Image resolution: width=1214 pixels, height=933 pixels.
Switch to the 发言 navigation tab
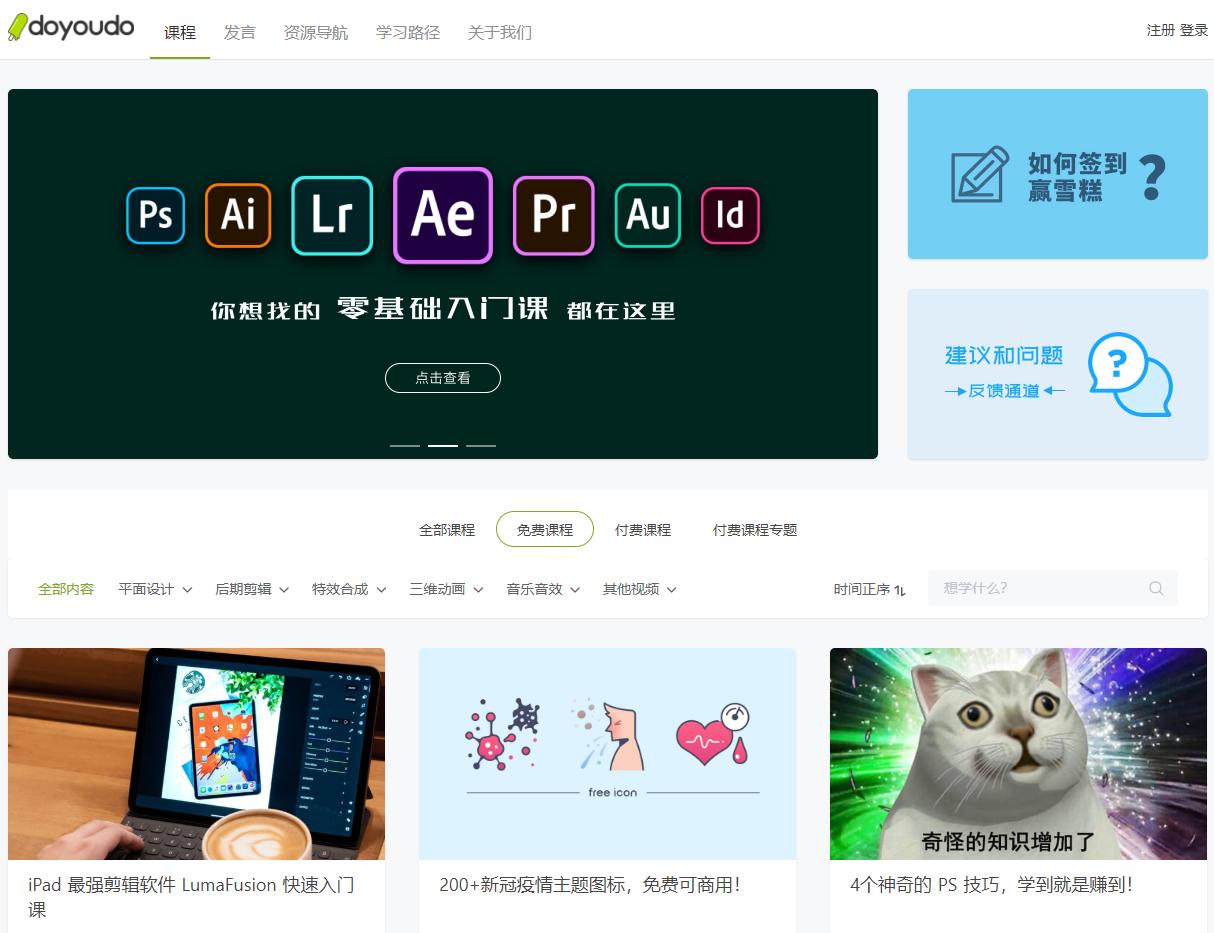tap(239, 31)
